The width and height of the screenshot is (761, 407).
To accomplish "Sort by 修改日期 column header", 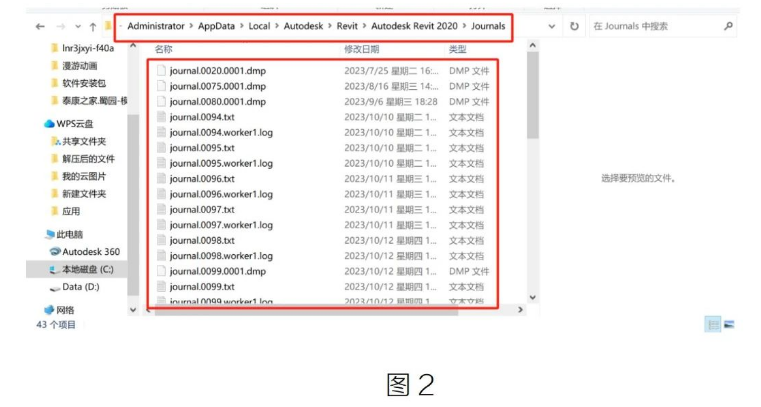I will (362, 49).
